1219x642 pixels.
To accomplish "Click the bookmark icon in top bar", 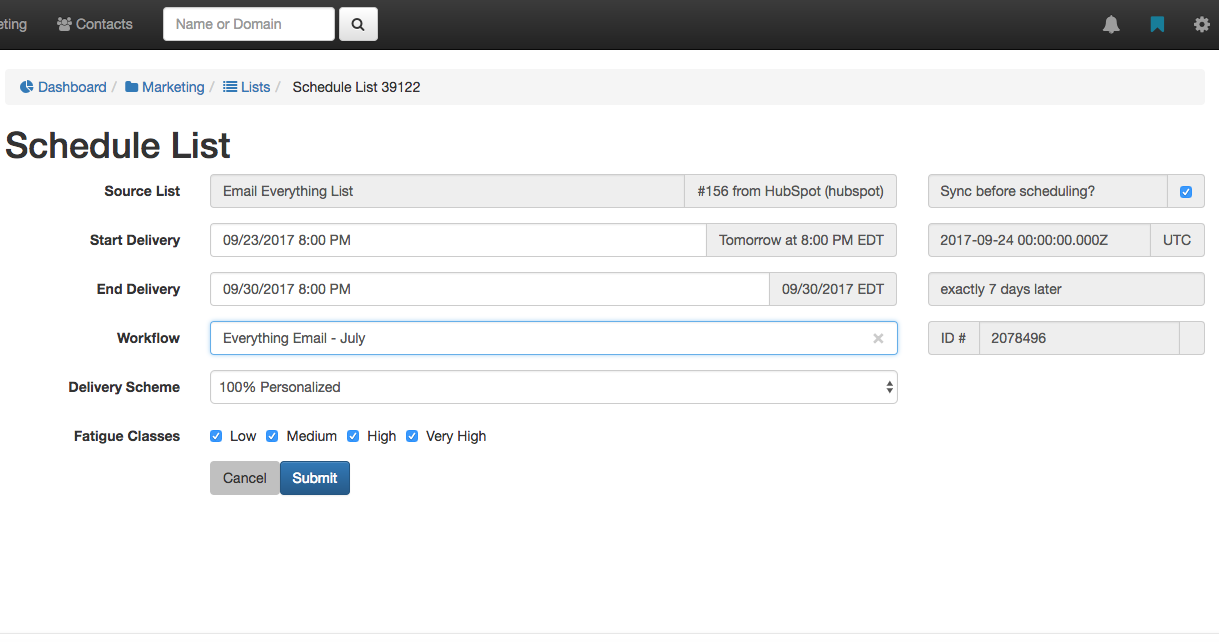I will [x=1157, y=25].
